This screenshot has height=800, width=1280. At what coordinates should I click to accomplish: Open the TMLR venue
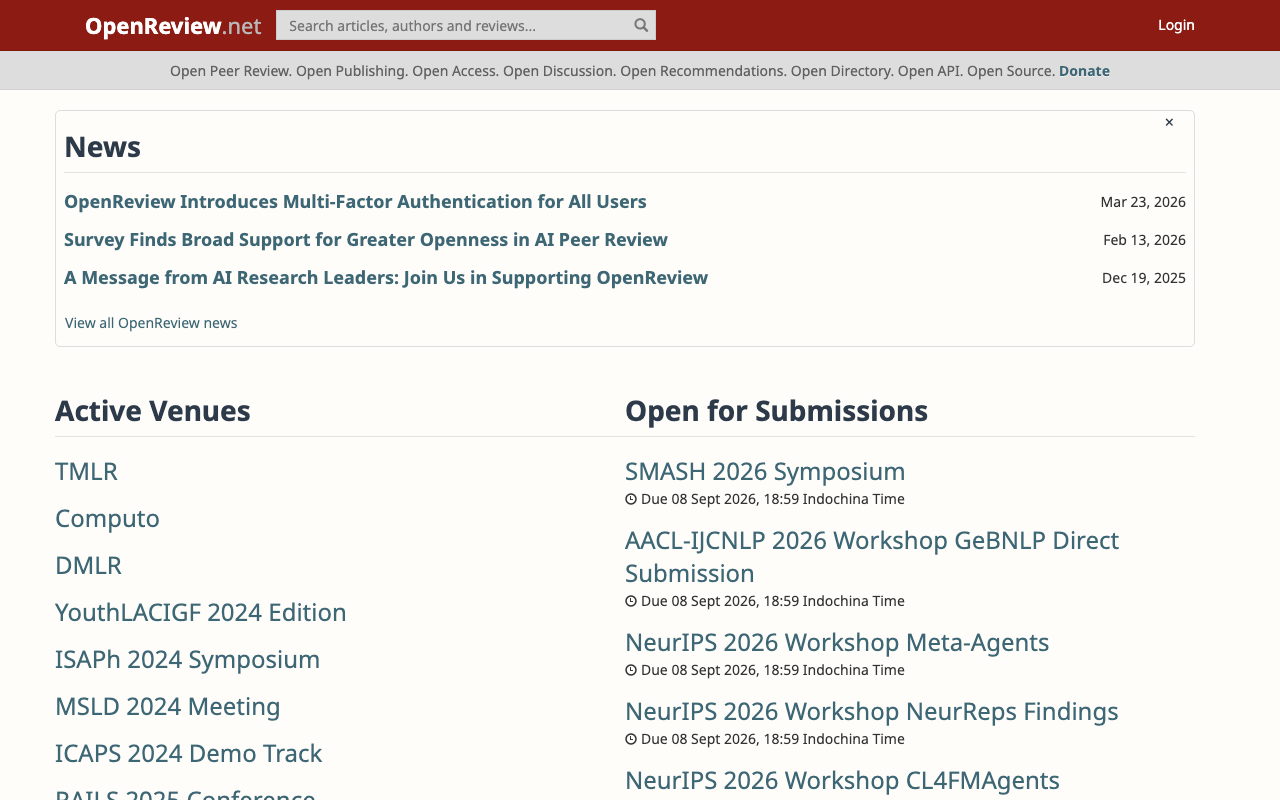[x=86, y=471]
